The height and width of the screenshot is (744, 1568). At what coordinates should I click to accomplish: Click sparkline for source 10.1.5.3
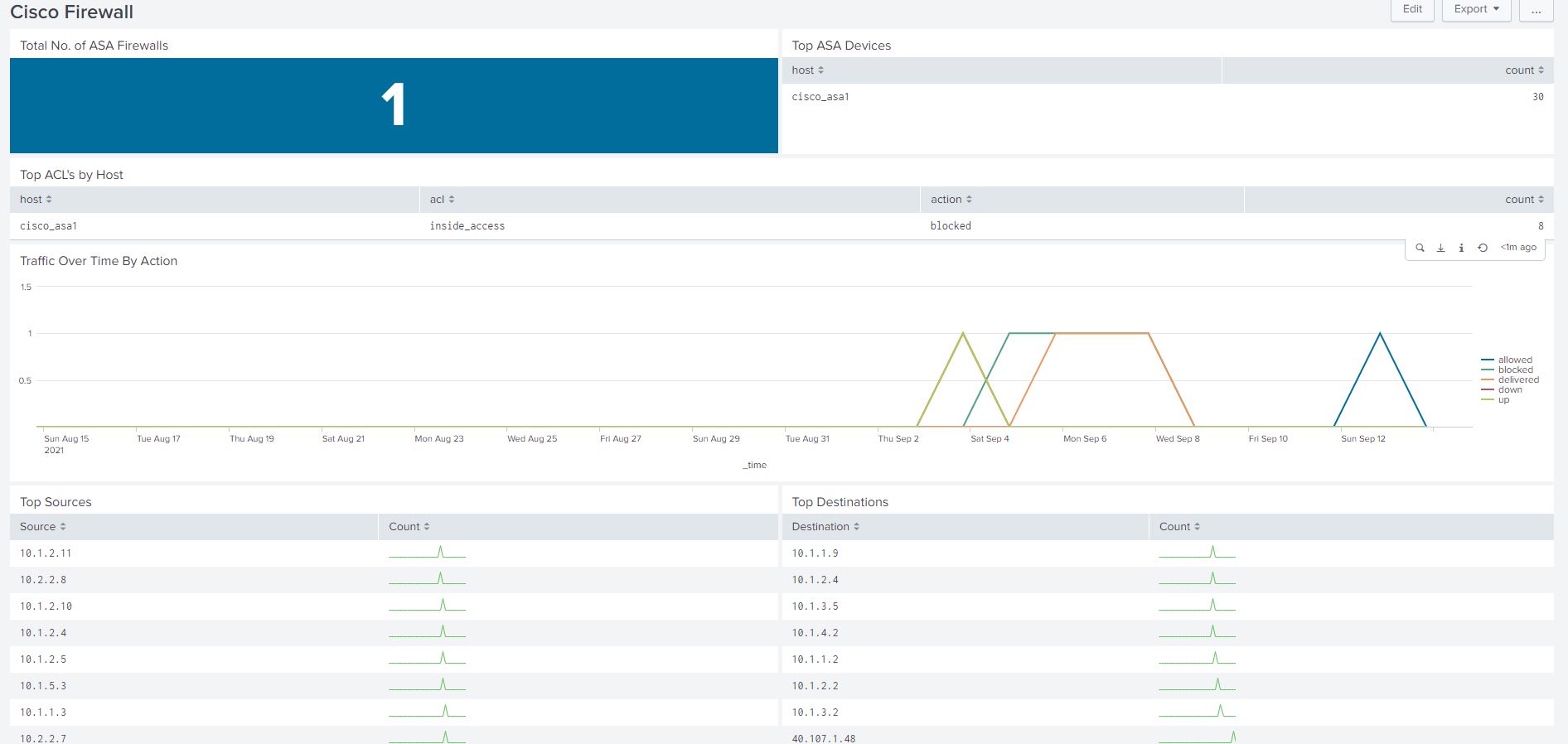pyautogui.click(x=427, y=685)
